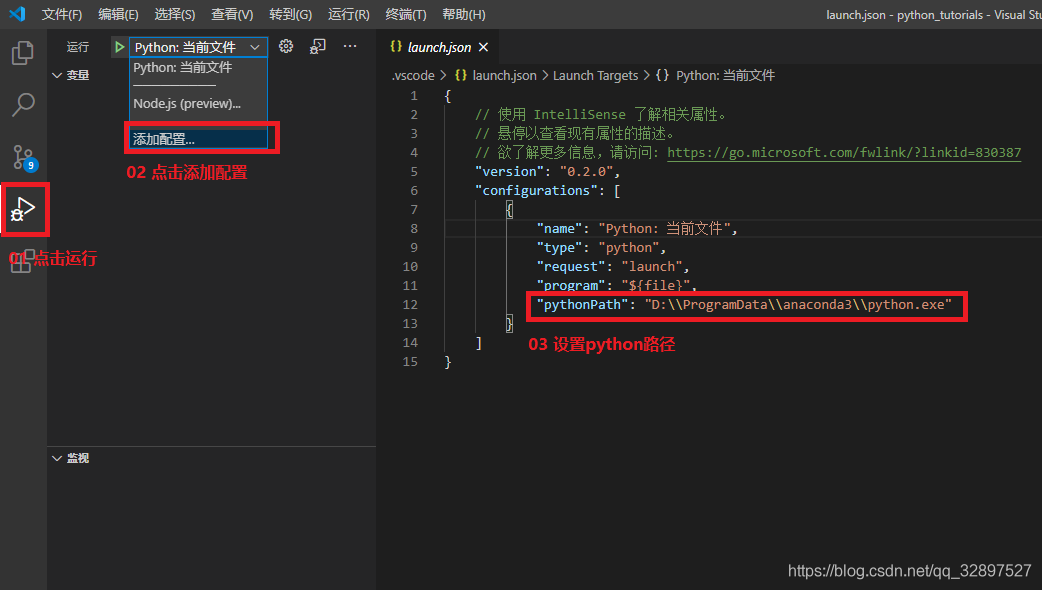Click the "name" property line

637,229
